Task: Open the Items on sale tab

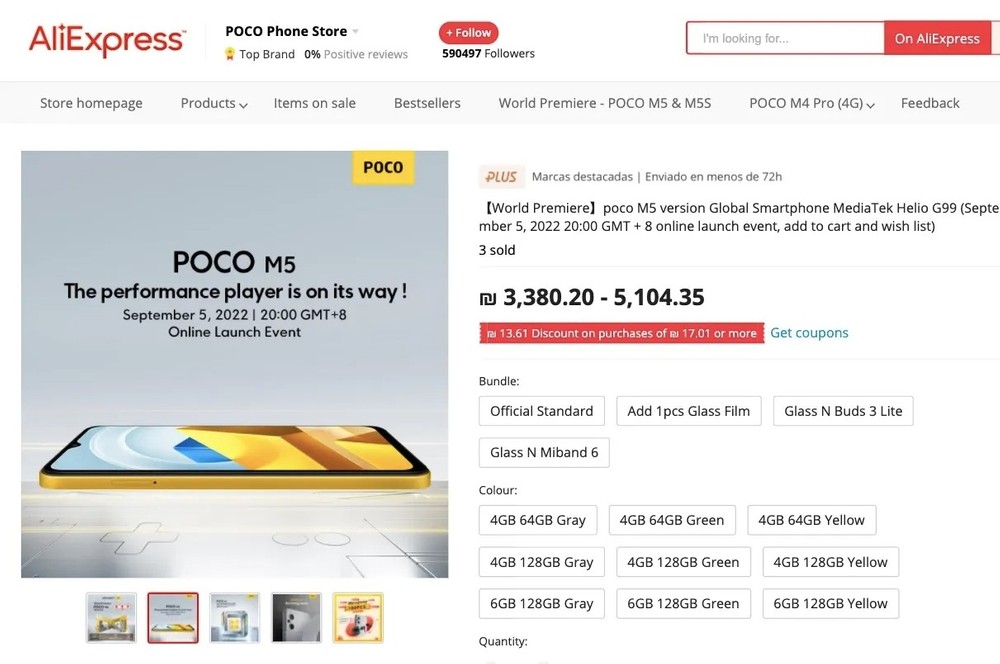Action: 314,103
